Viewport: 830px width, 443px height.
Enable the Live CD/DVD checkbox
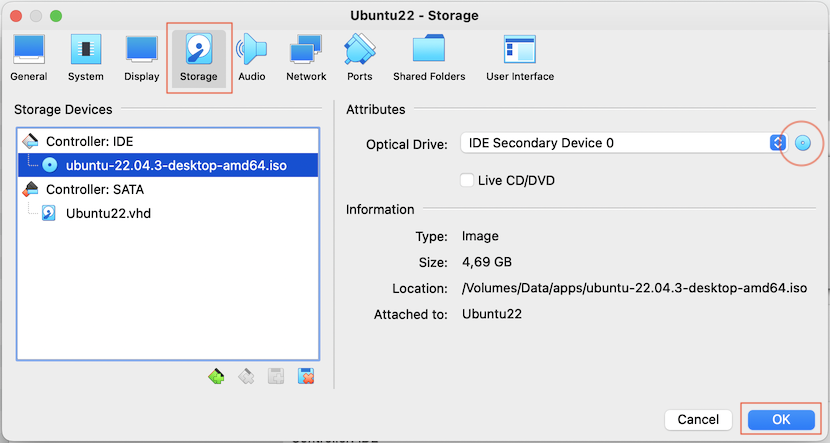(x=466, y=180)
